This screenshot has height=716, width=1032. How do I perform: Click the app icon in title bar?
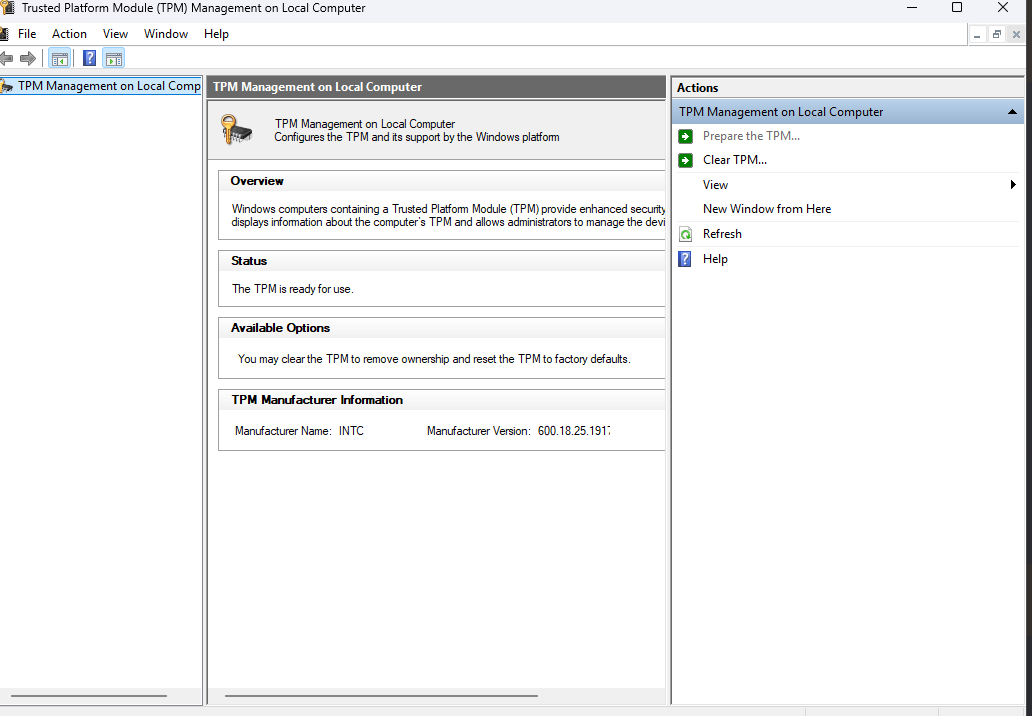(x=7, y=8)
